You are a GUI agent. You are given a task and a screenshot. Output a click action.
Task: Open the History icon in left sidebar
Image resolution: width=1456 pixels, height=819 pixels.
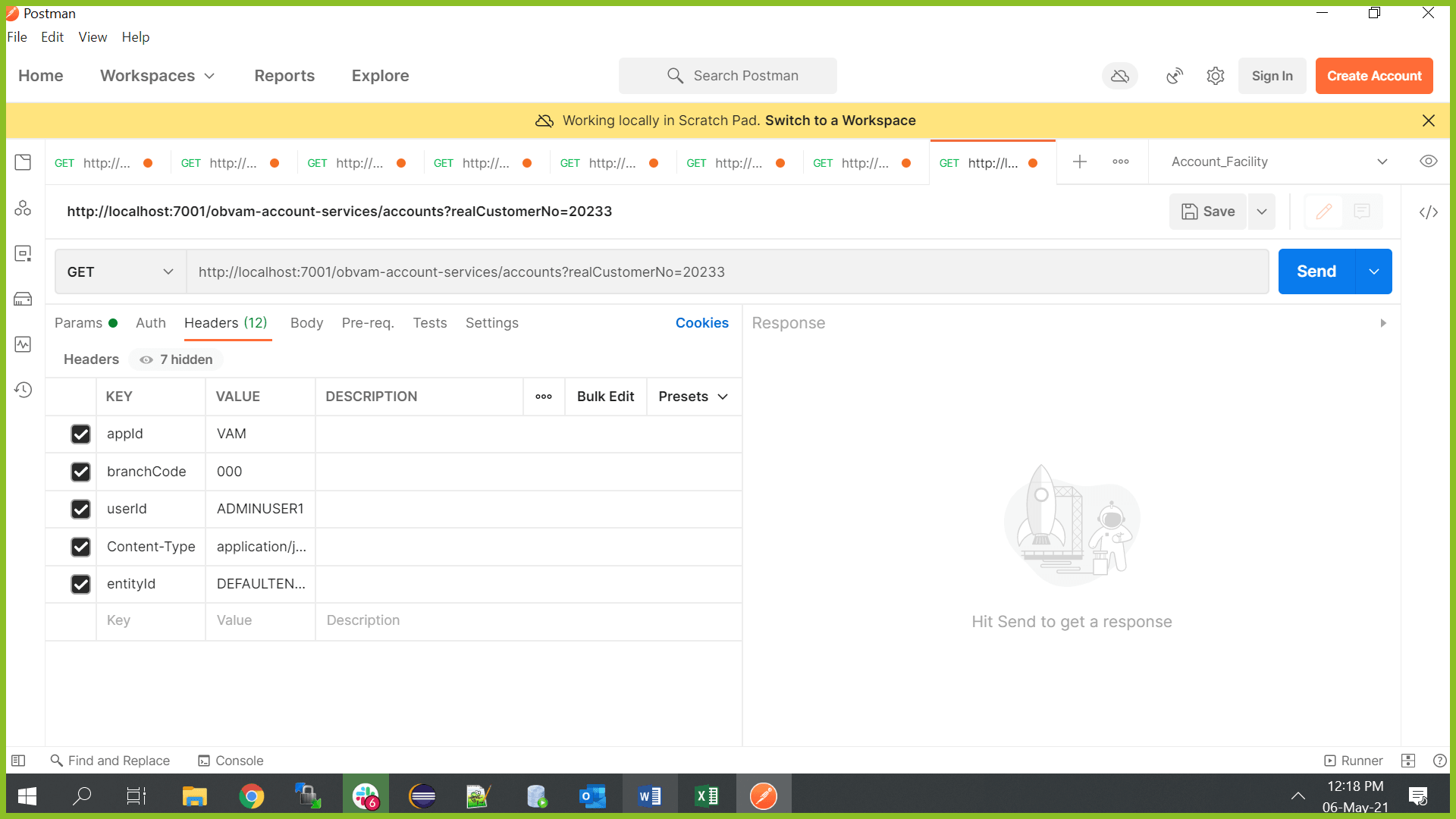click(23, 390)
